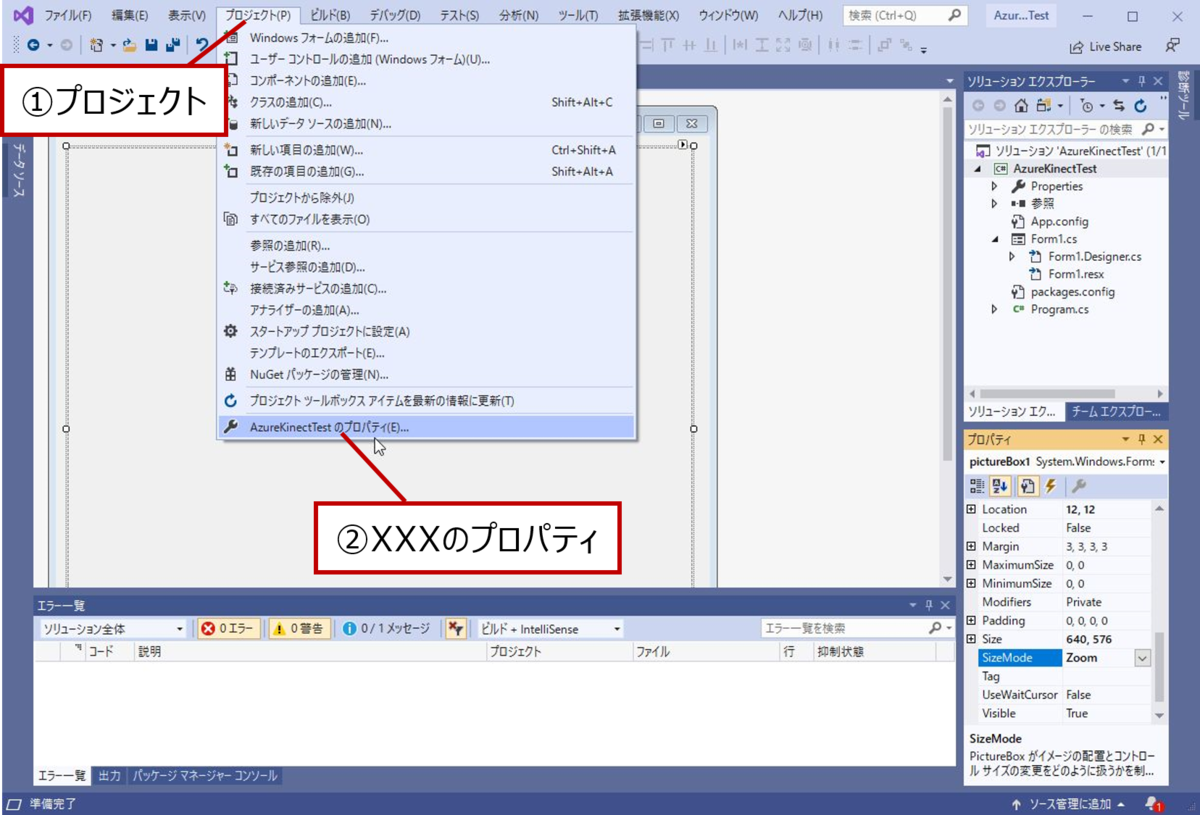The width and height of the screenshot is (1200, 815).
Task: Click the notifications bell in status bar
Action: click(1153, 804)
